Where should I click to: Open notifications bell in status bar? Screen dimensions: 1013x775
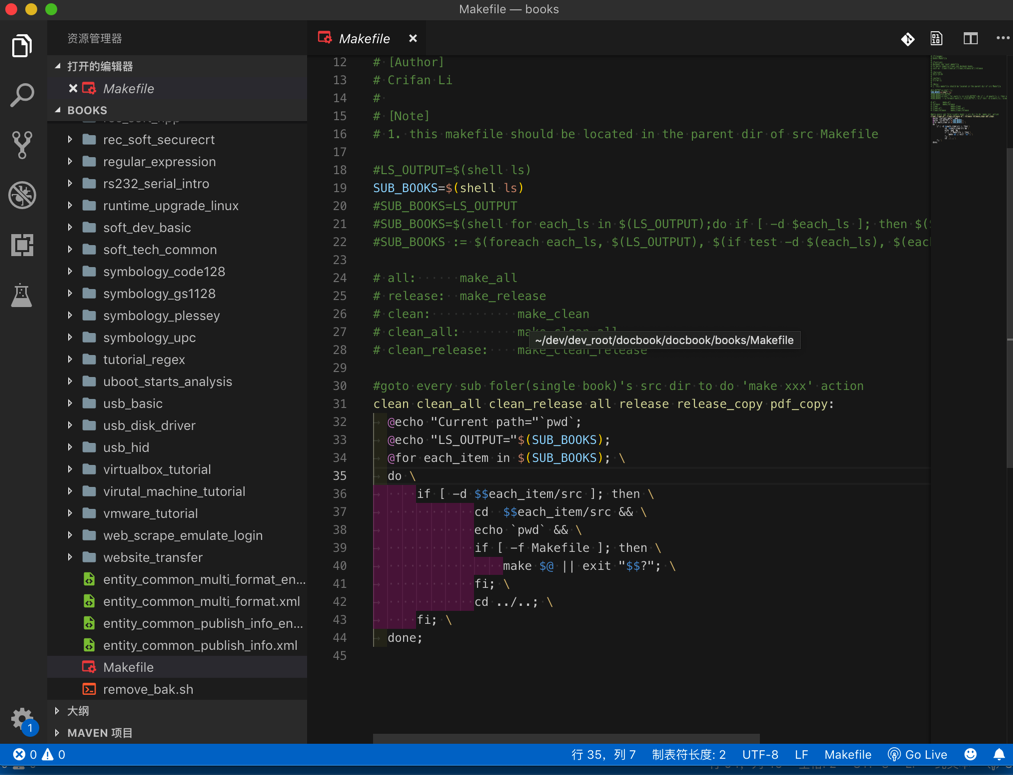pyautogui.click(x=998, y=755)
